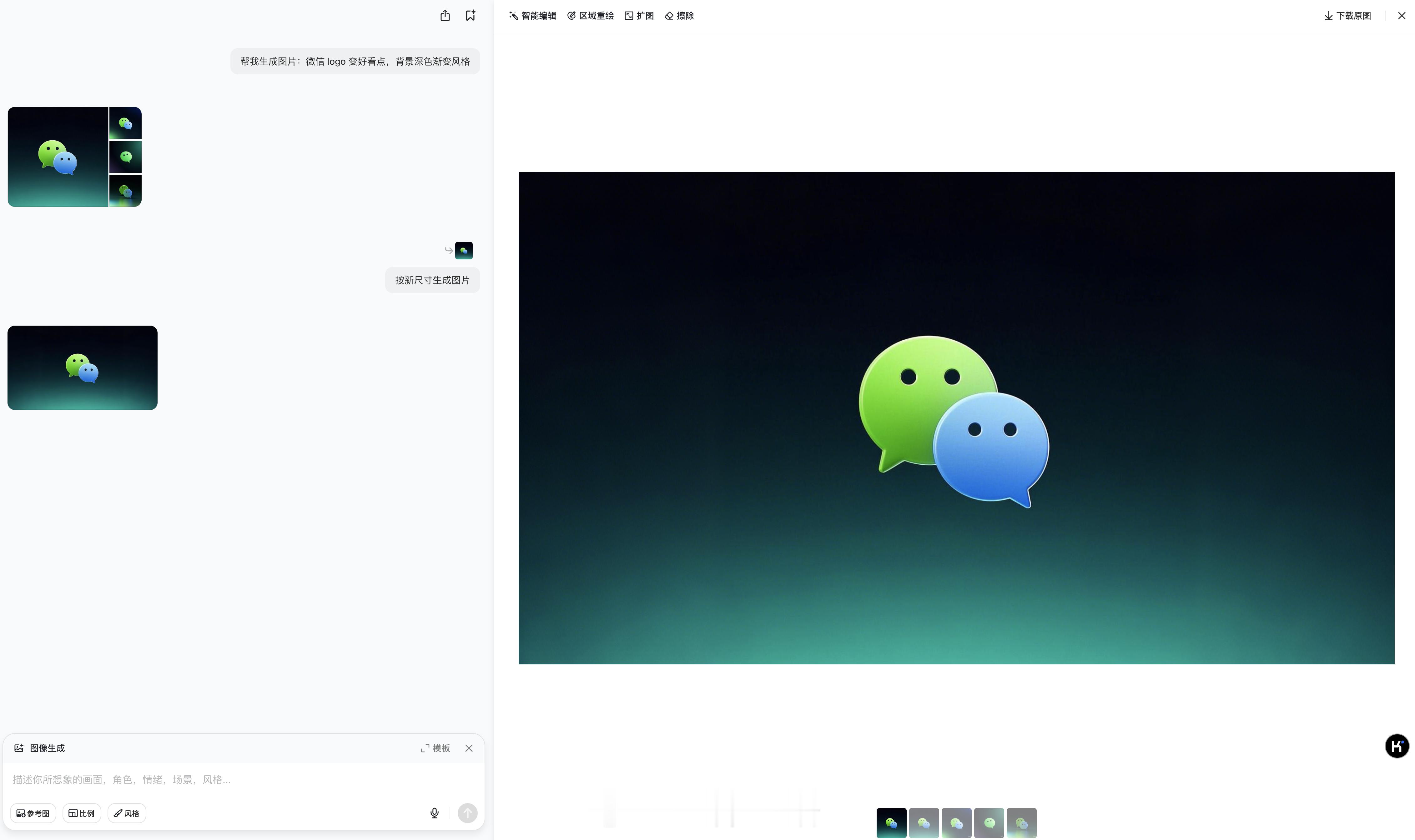Click 下载原图 to download the original
The height and width of the screenshot is (840, 1415).
tap(1347, 16)
